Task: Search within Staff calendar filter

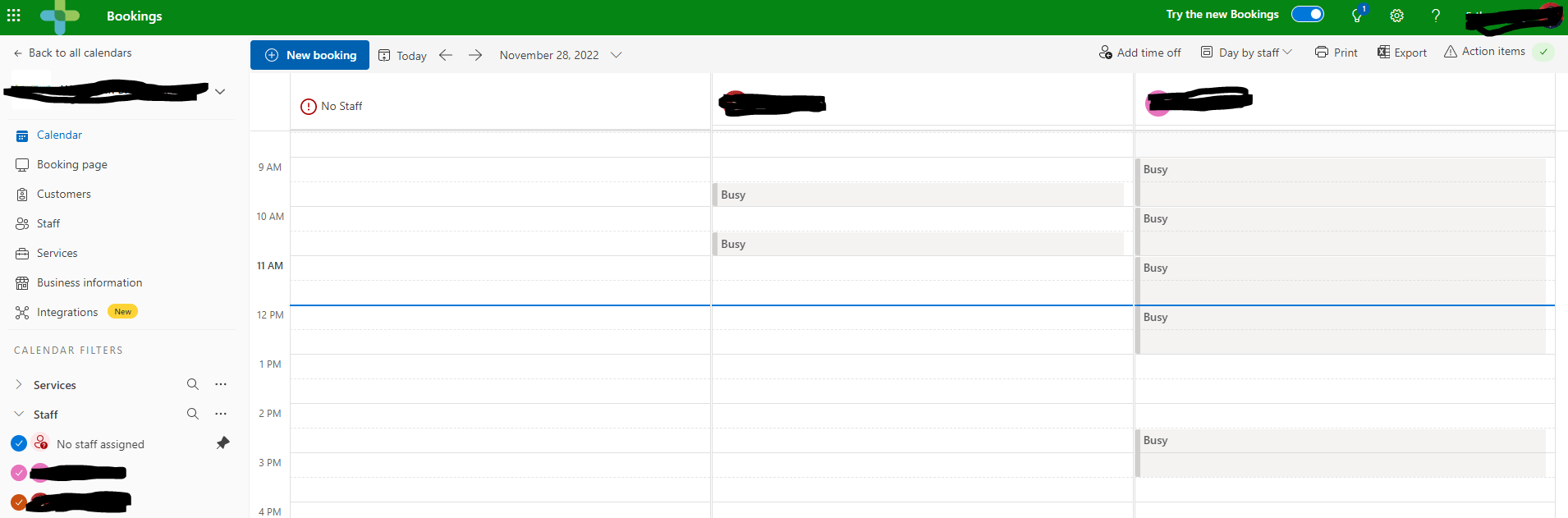Action: pyautogui.click(x=193, y=414)
